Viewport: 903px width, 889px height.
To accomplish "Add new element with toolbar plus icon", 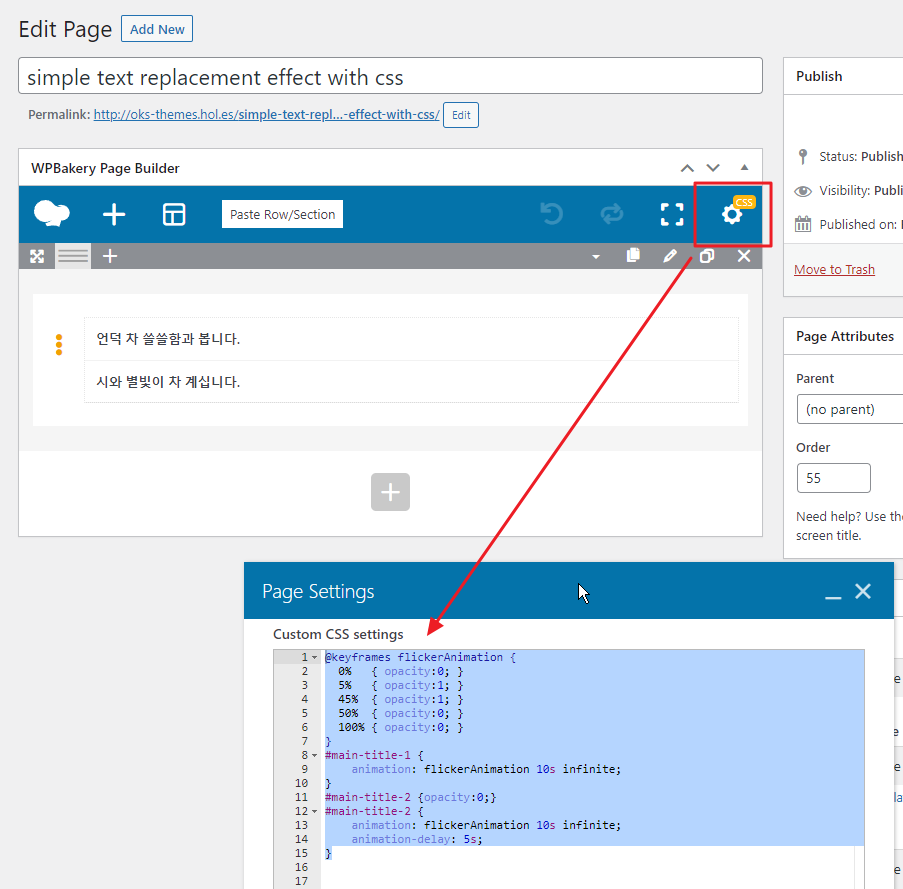I will point(114,214).
